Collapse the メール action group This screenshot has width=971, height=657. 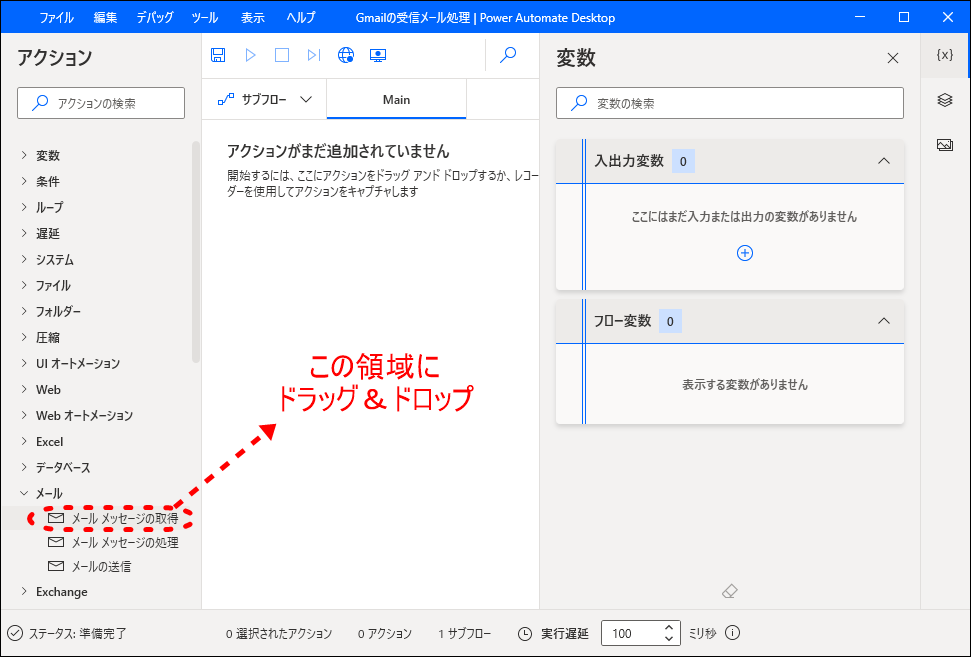[x=24, y=493]
